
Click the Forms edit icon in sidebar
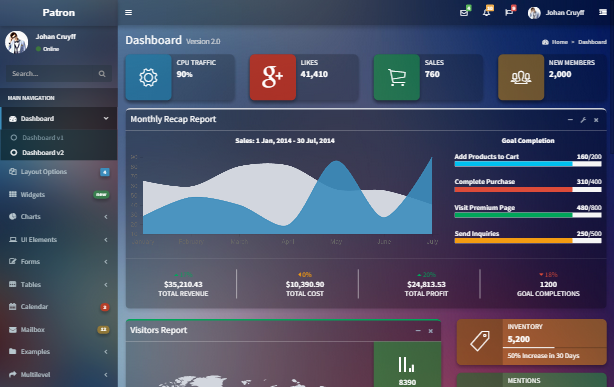(13, 261)
